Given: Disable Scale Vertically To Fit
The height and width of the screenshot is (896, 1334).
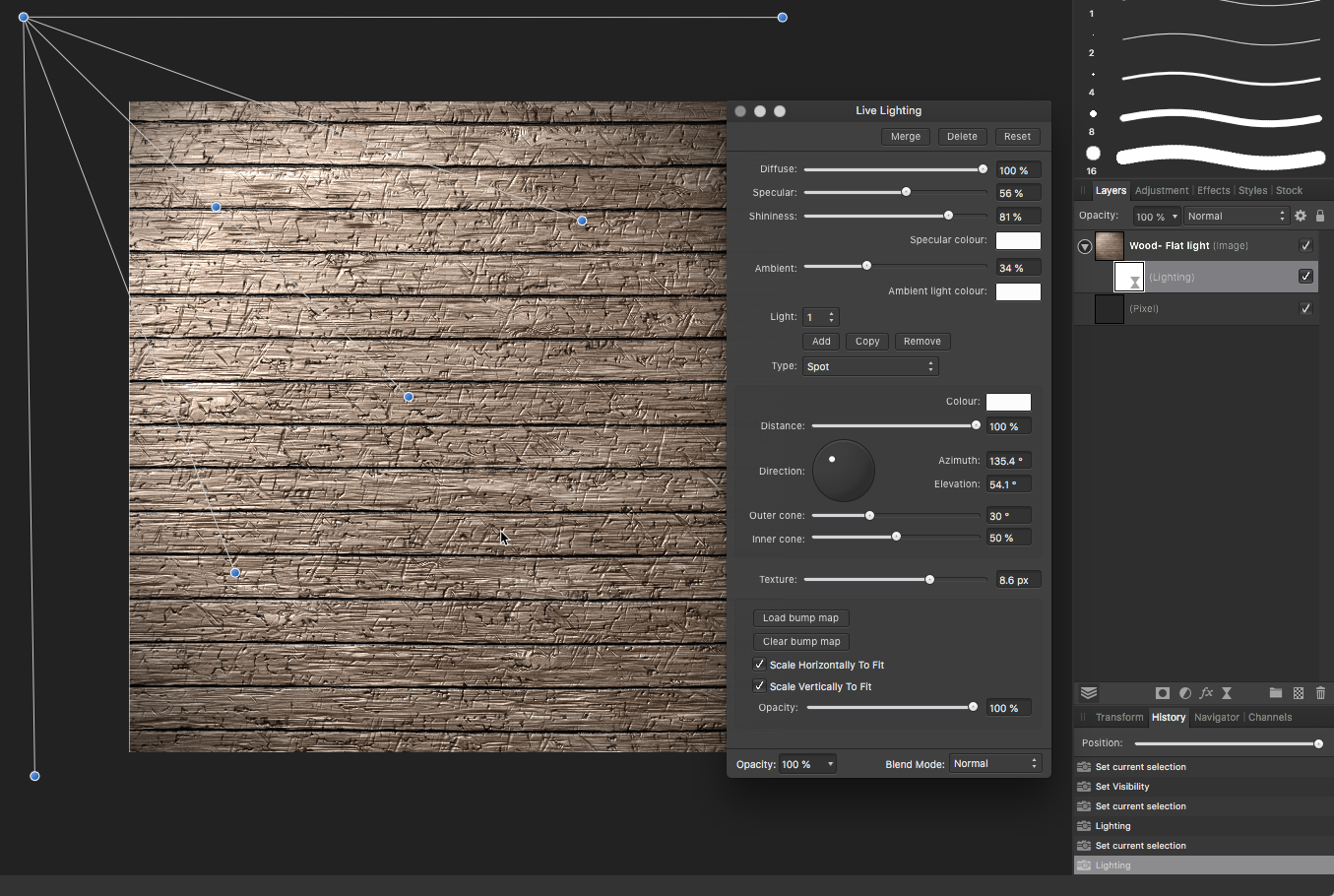Looking at the screenshot, I should (759, 686).
